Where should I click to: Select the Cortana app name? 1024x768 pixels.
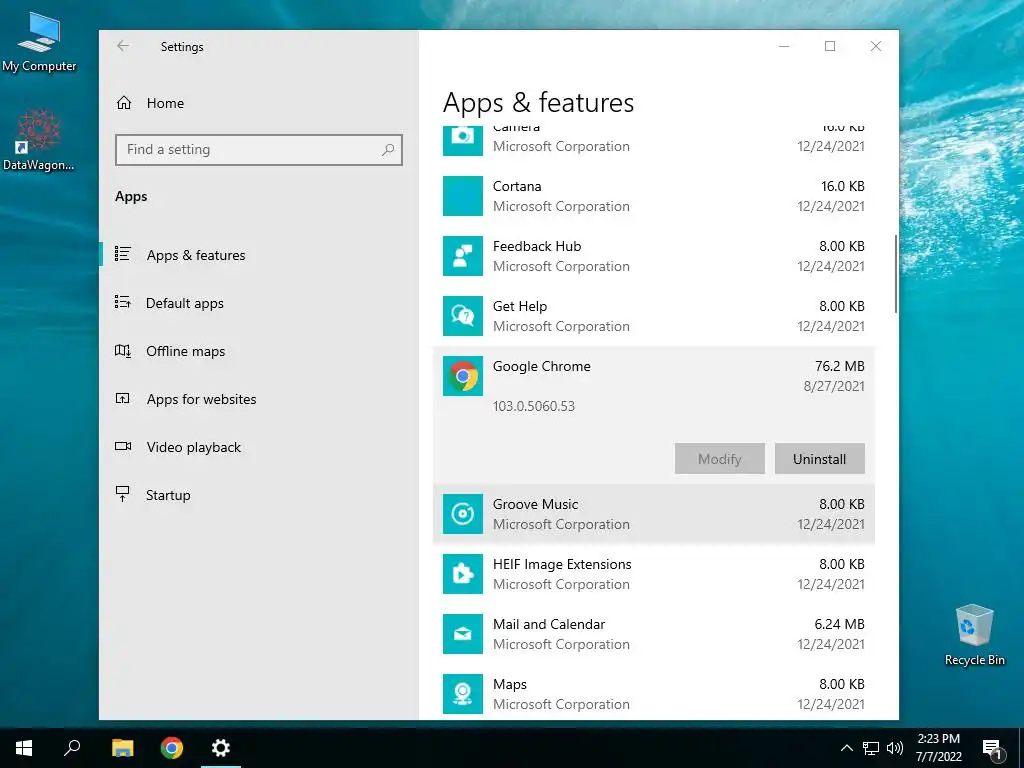point(517,186)
